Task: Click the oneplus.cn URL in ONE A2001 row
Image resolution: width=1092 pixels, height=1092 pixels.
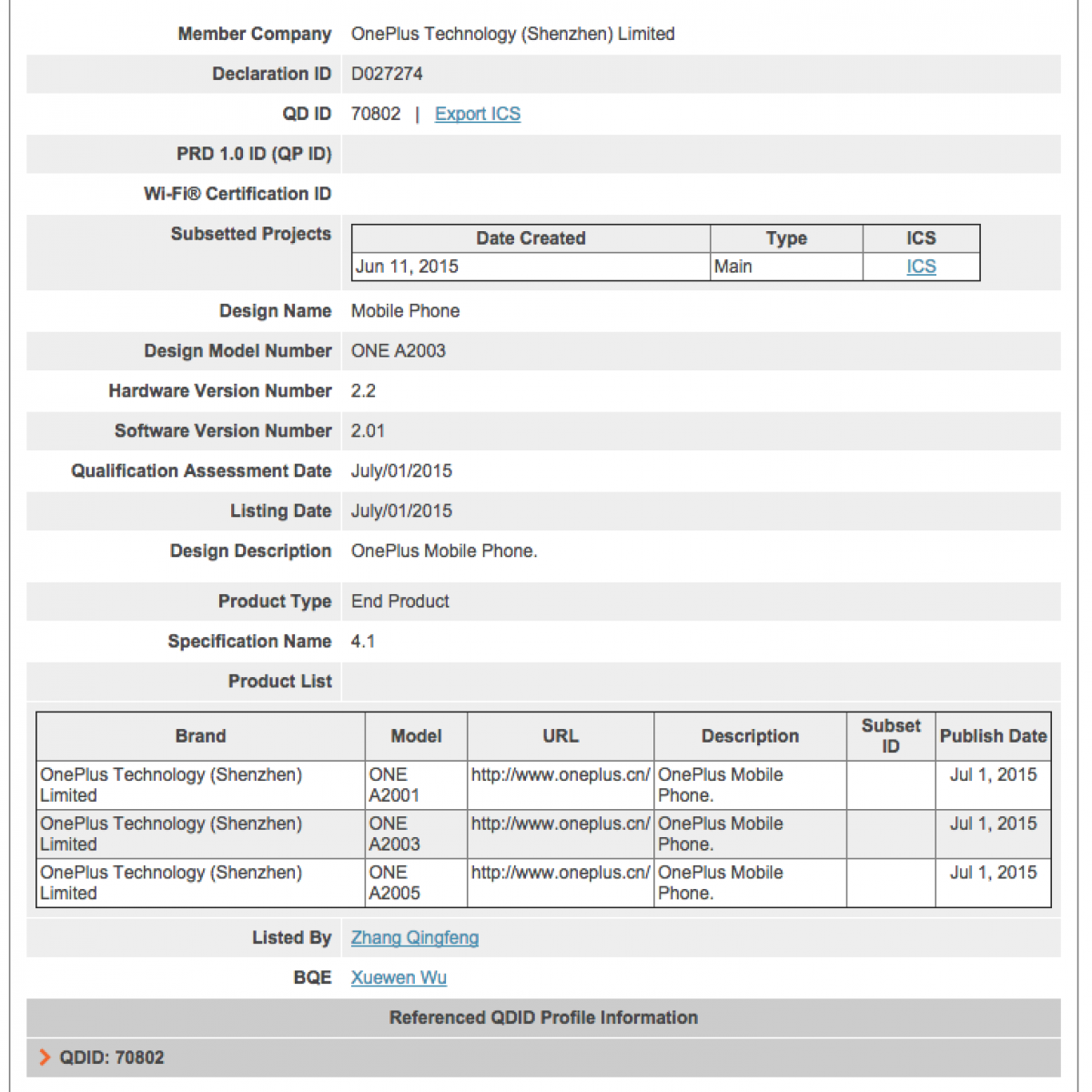Action: tap(560, 774)
